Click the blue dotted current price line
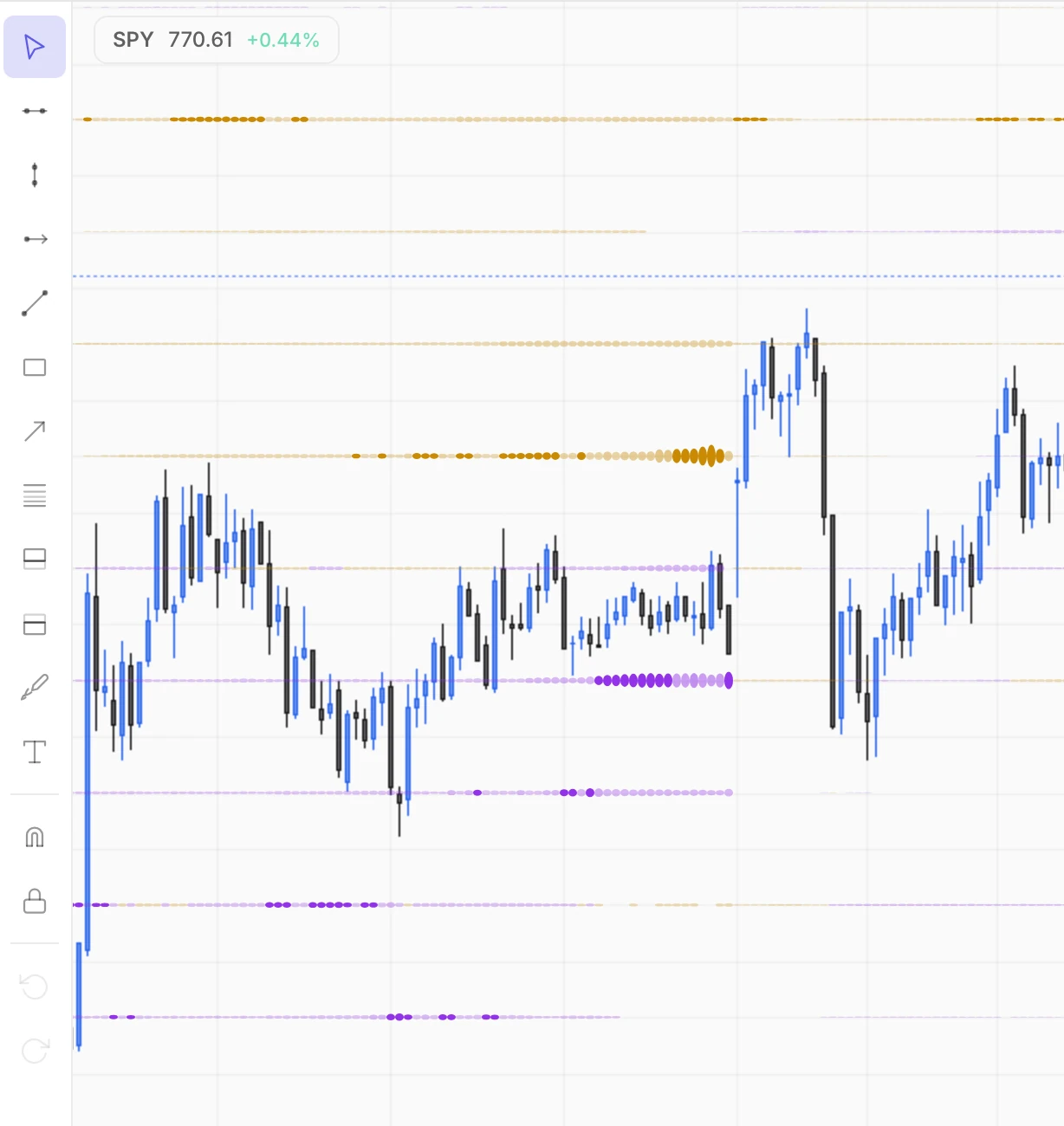Image resolution: width=1064 pixels, height=1126 pixels. (568, 276)
